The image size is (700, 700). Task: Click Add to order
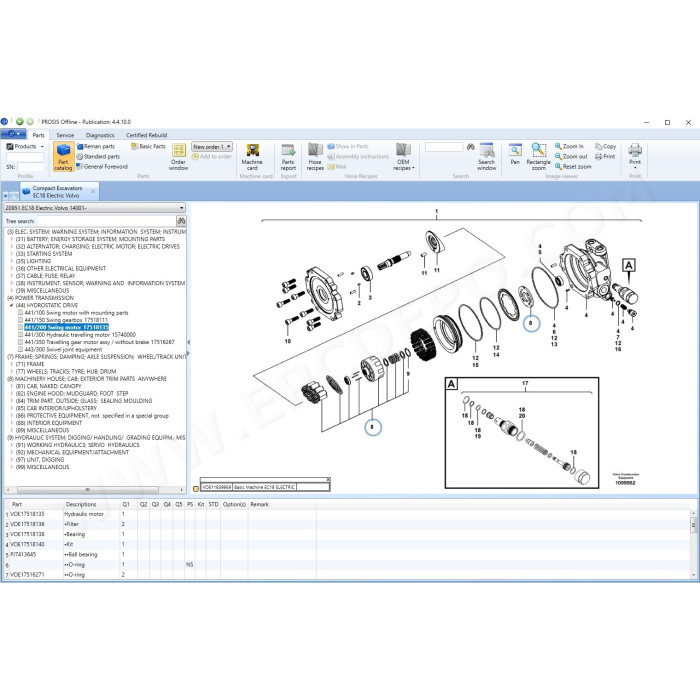pyautogui.click(x=212, y=157)
